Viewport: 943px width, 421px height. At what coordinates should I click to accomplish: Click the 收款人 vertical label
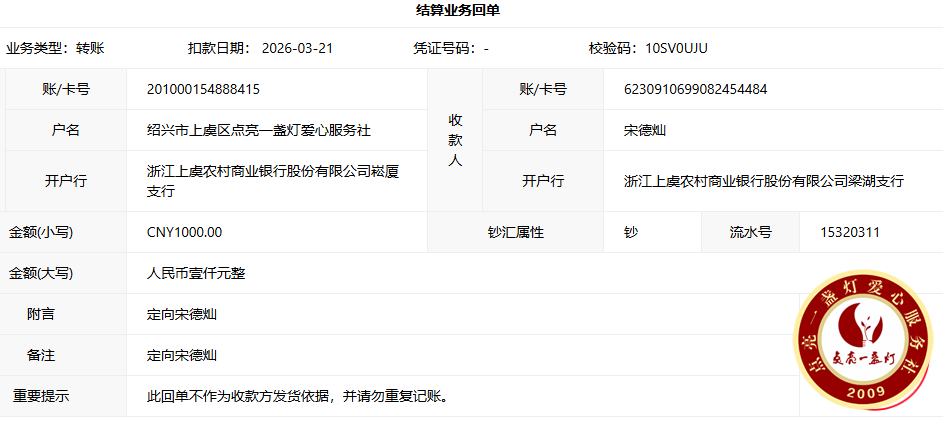[x=455, y=140]
